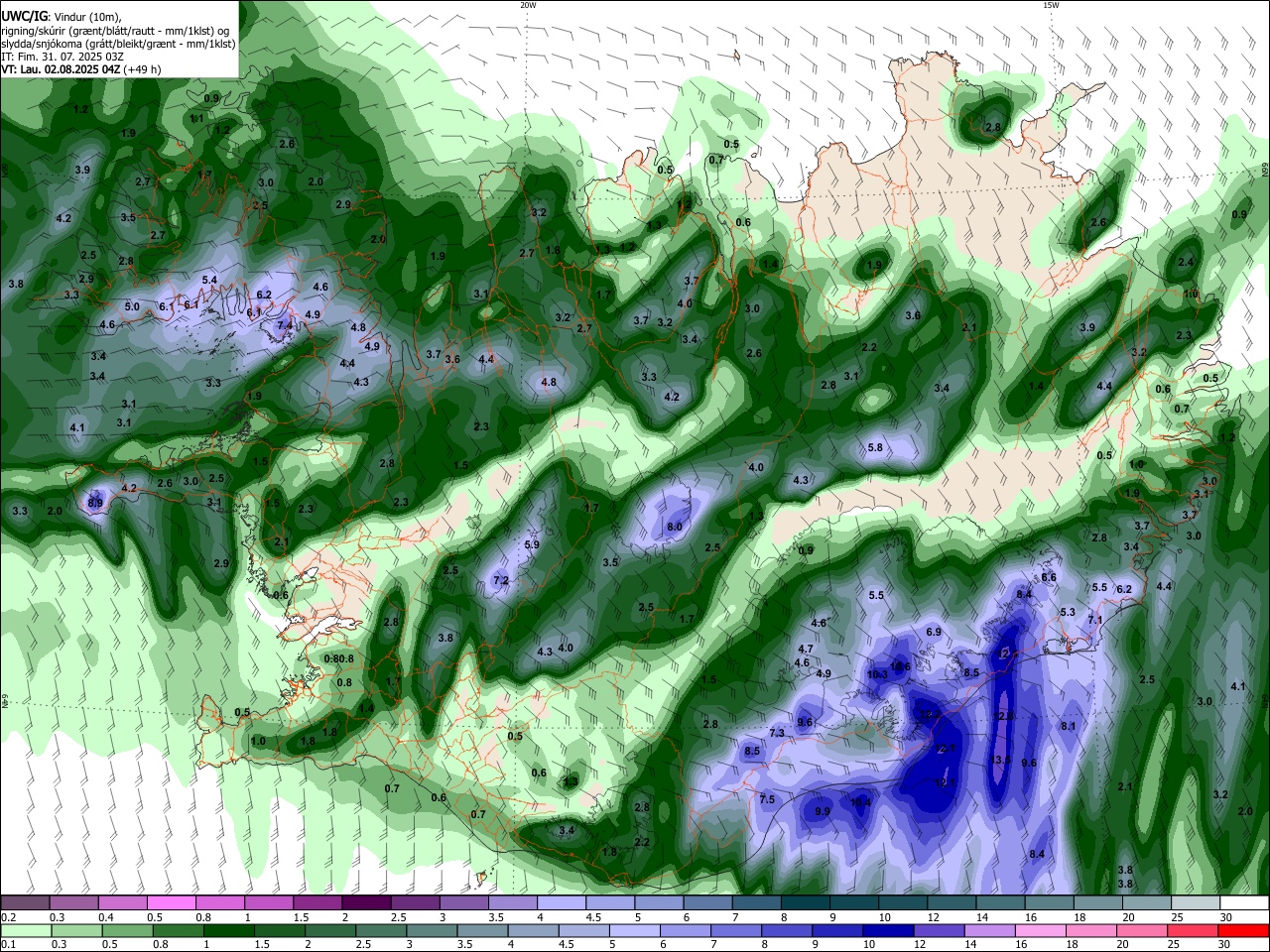1270x952 pixels.
Task: Click the 6.6 precipitation value
Action: point(1050,577)
